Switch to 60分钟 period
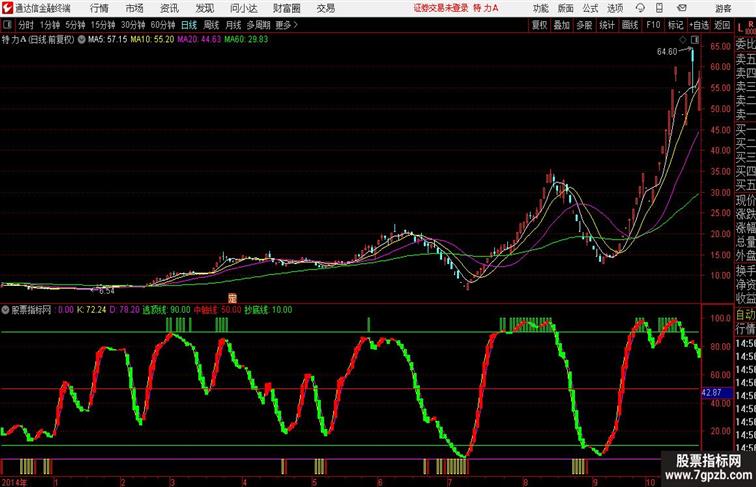 [x=163, y=25]
